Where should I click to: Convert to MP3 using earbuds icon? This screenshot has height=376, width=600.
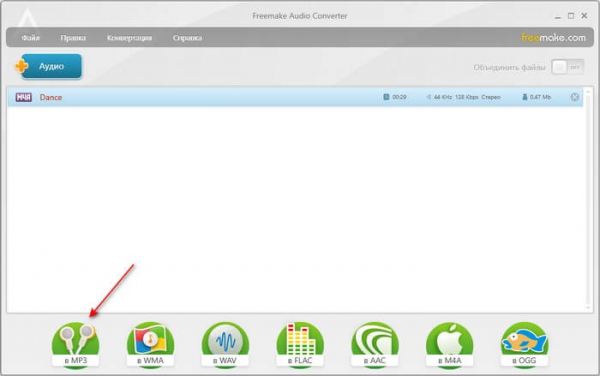click(x=75, y=345)
